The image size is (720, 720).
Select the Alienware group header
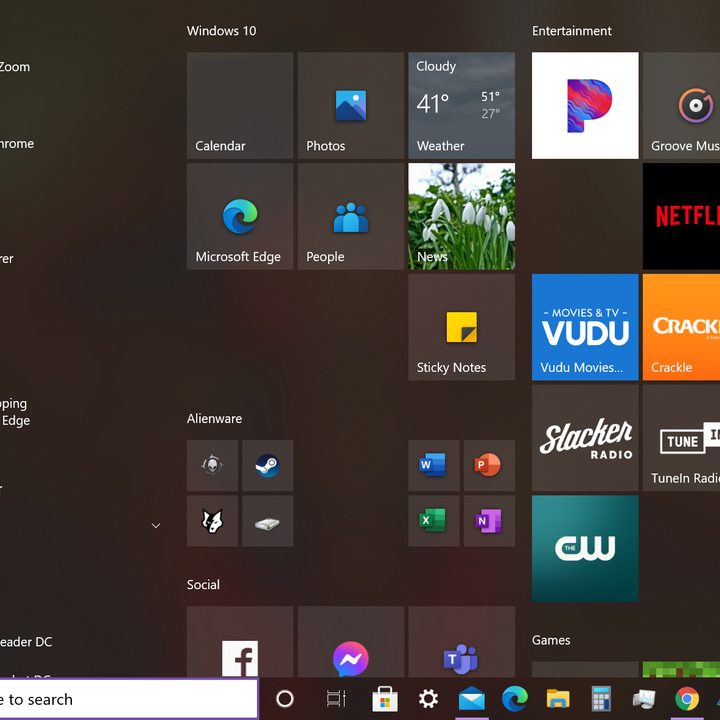click(x=214, y=418)
